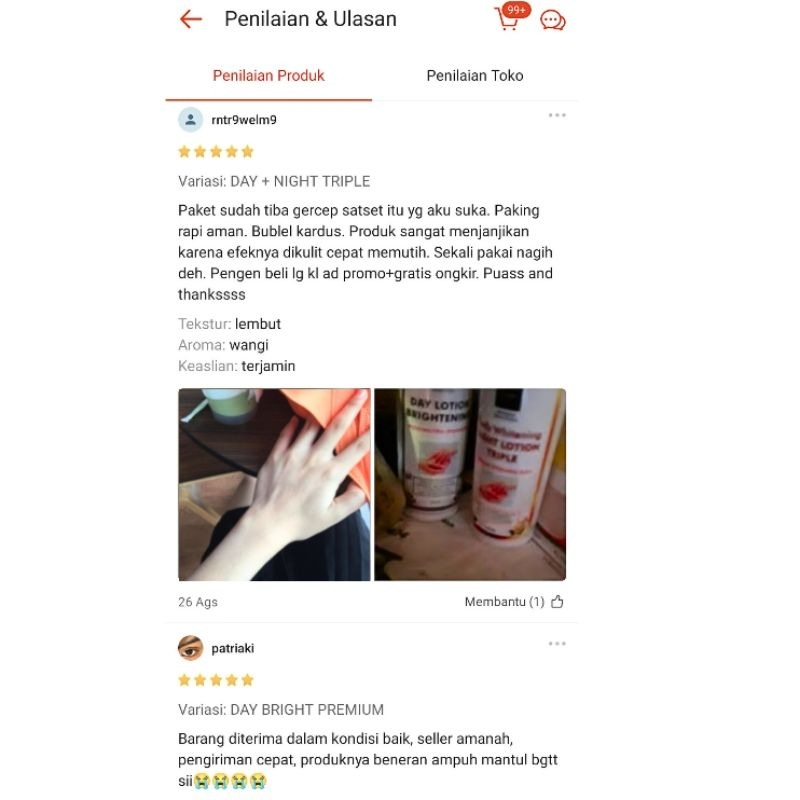The height and width of the screenshot is (800, 800).
Task: Tap the 99+ cart badge
Action: [x=516, y=10]
